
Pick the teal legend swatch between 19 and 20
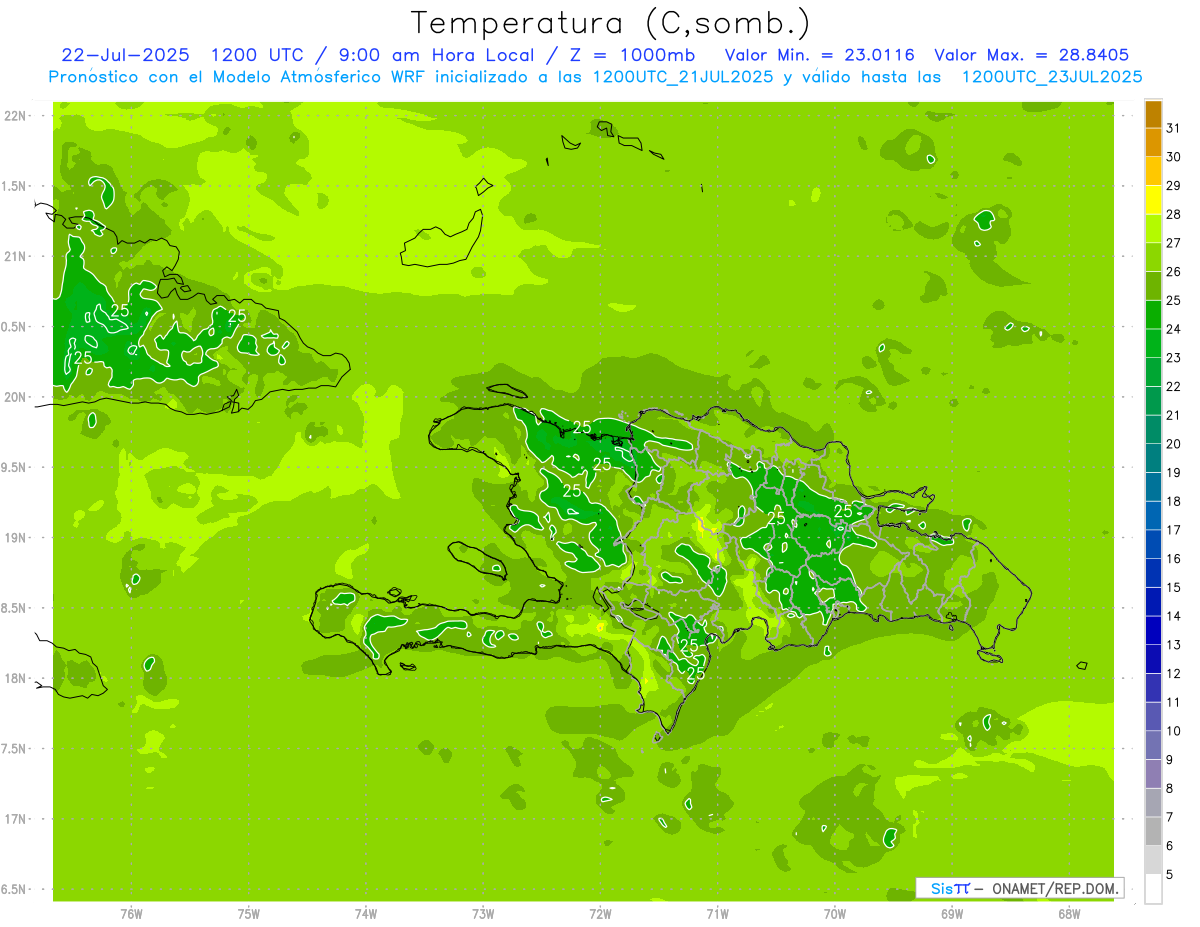(x=1153, y=458)
